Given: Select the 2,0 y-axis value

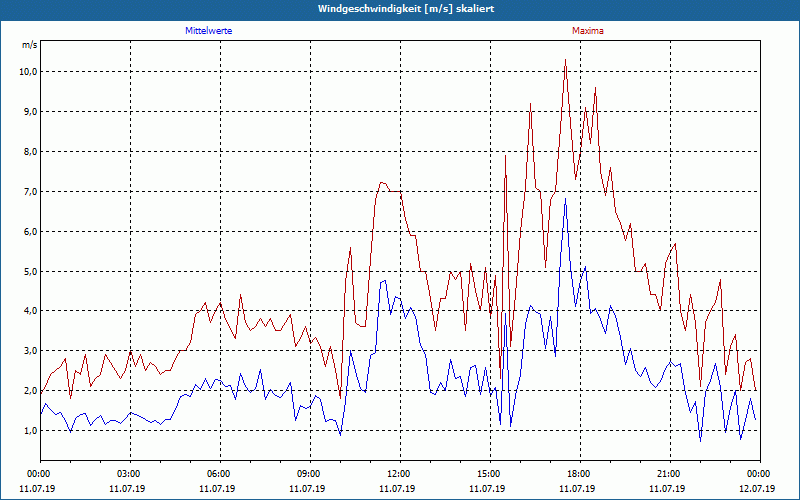Looking at the screenshot, I should click(x=30, y=391).
